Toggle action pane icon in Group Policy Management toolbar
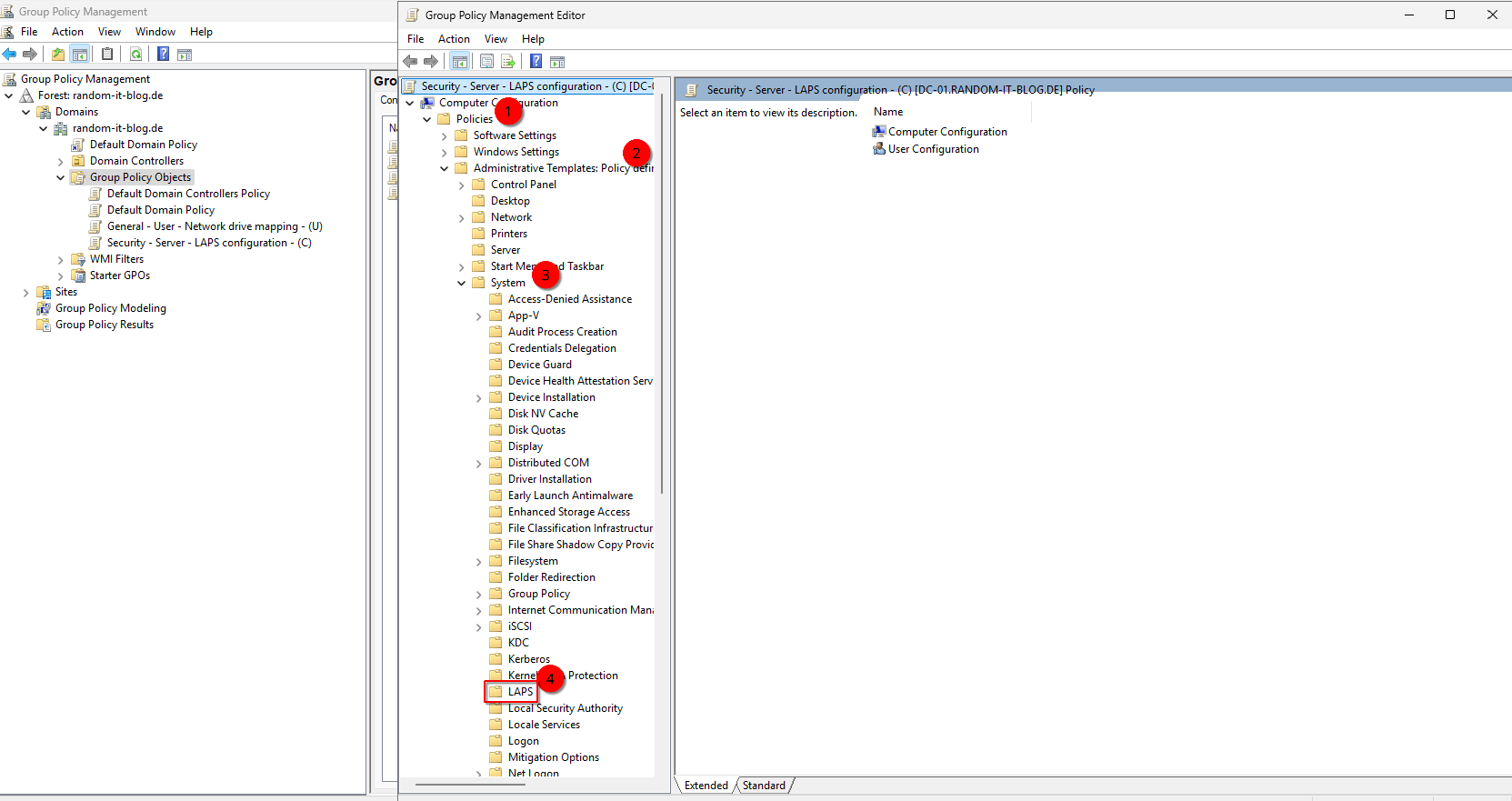1512x801 pixels. pyautogui.click(x=185, y=55)
